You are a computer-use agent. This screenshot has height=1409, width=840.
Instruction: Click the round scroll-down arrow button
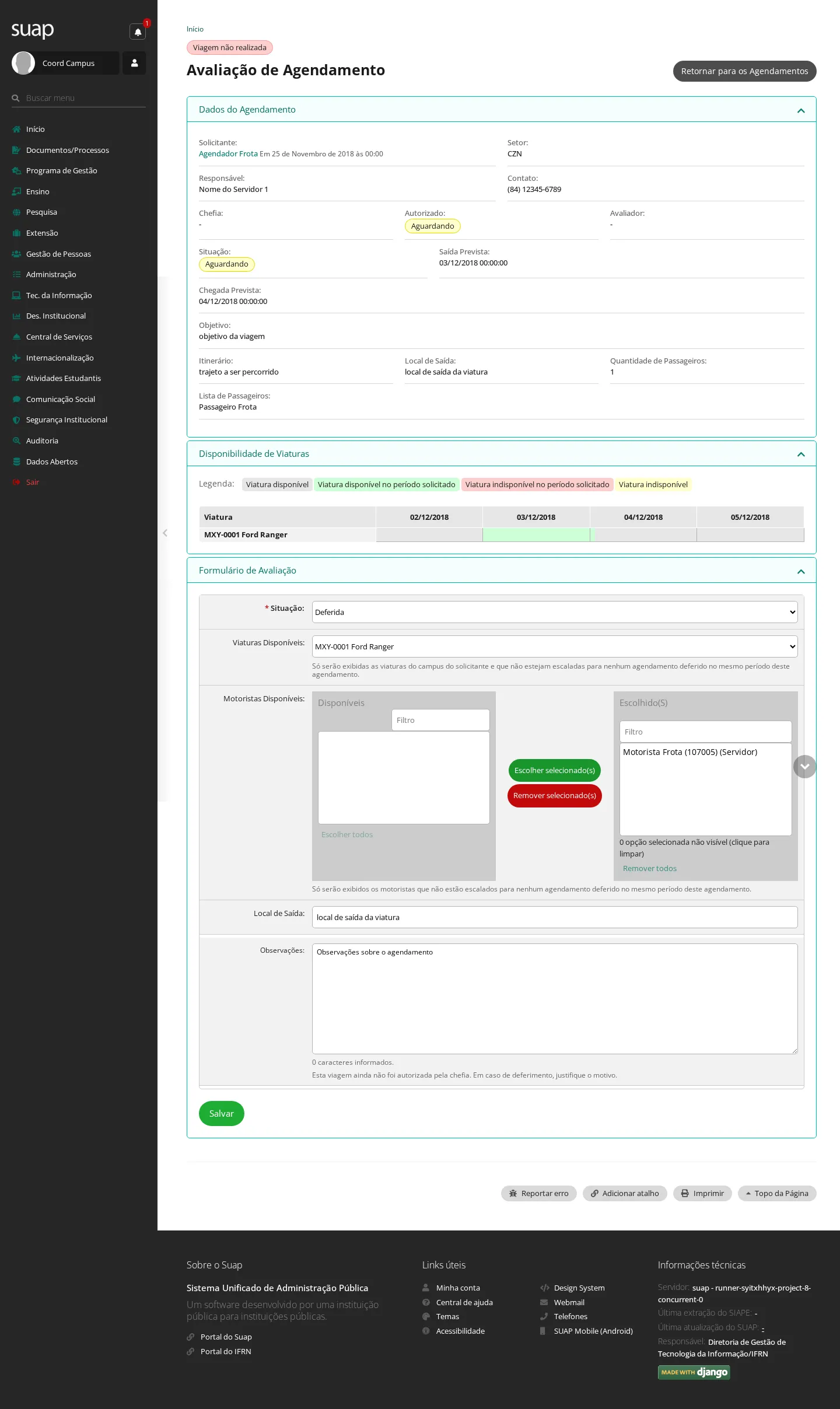[804, 767]
